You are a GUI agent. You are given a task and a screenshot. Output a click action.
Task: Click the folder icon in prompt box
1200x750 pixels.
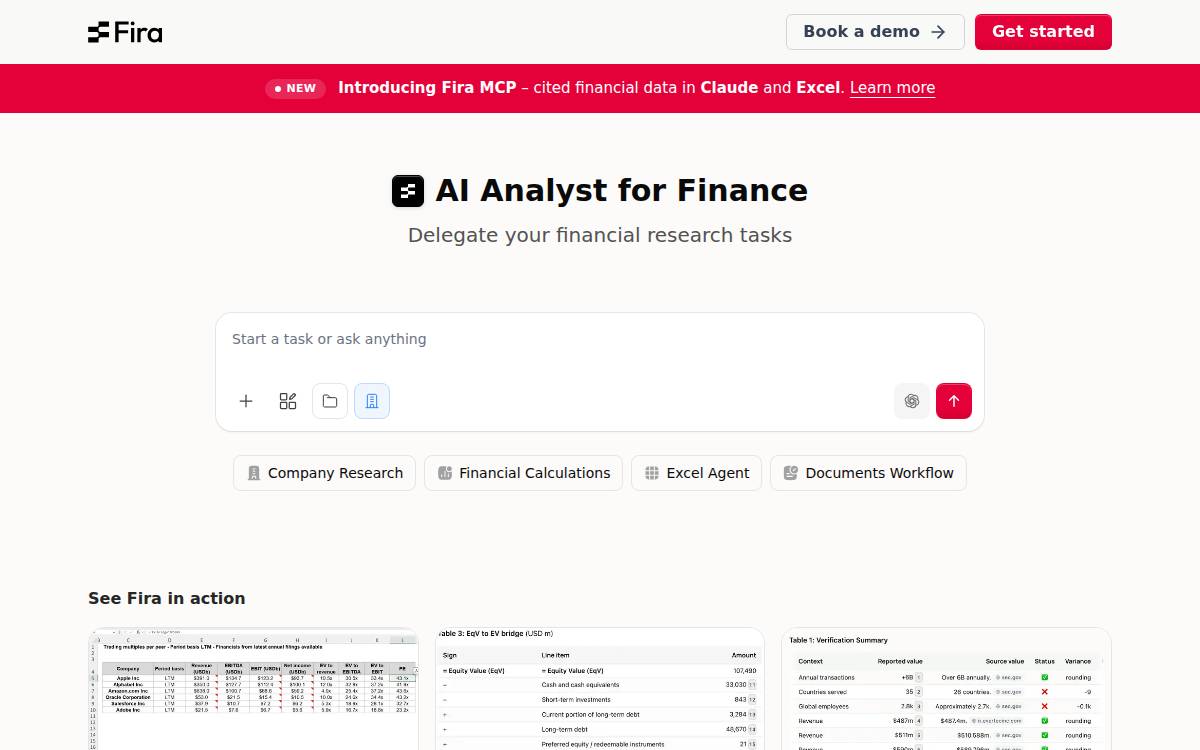330,401
